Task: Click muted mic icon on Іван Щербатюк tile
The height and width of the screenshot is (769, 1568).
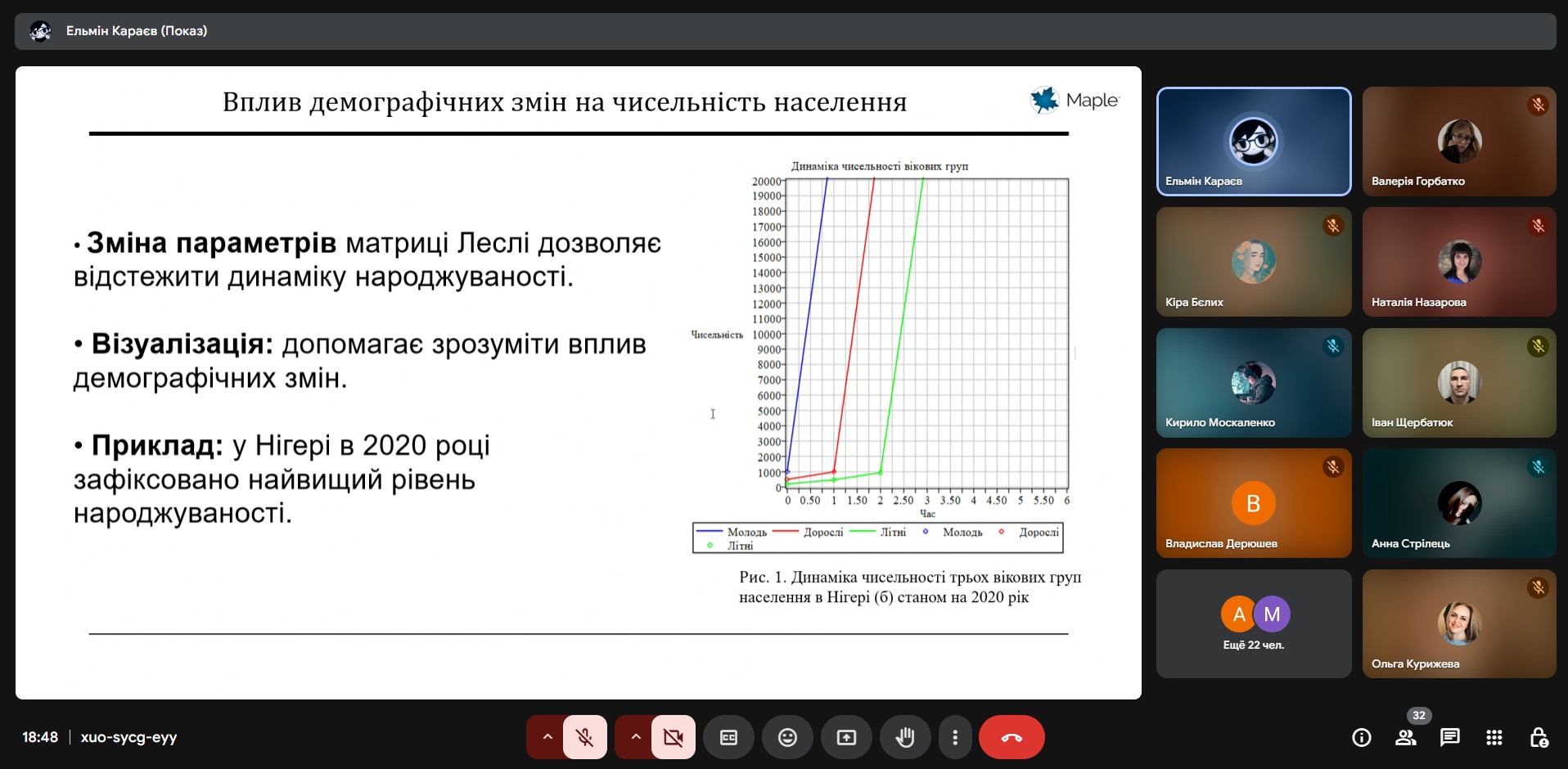Action: point(1539,346)
